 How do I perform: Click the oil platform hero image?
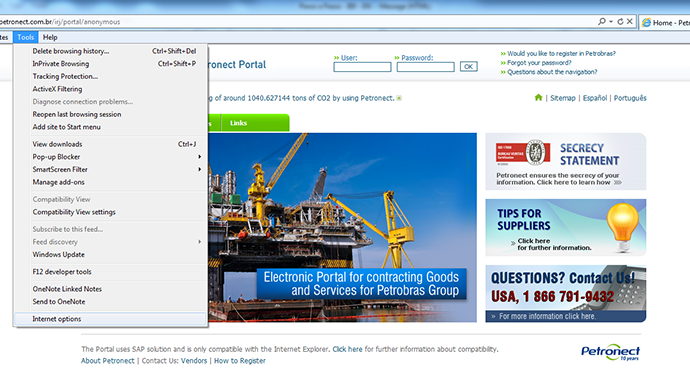(x=342, y=227)
